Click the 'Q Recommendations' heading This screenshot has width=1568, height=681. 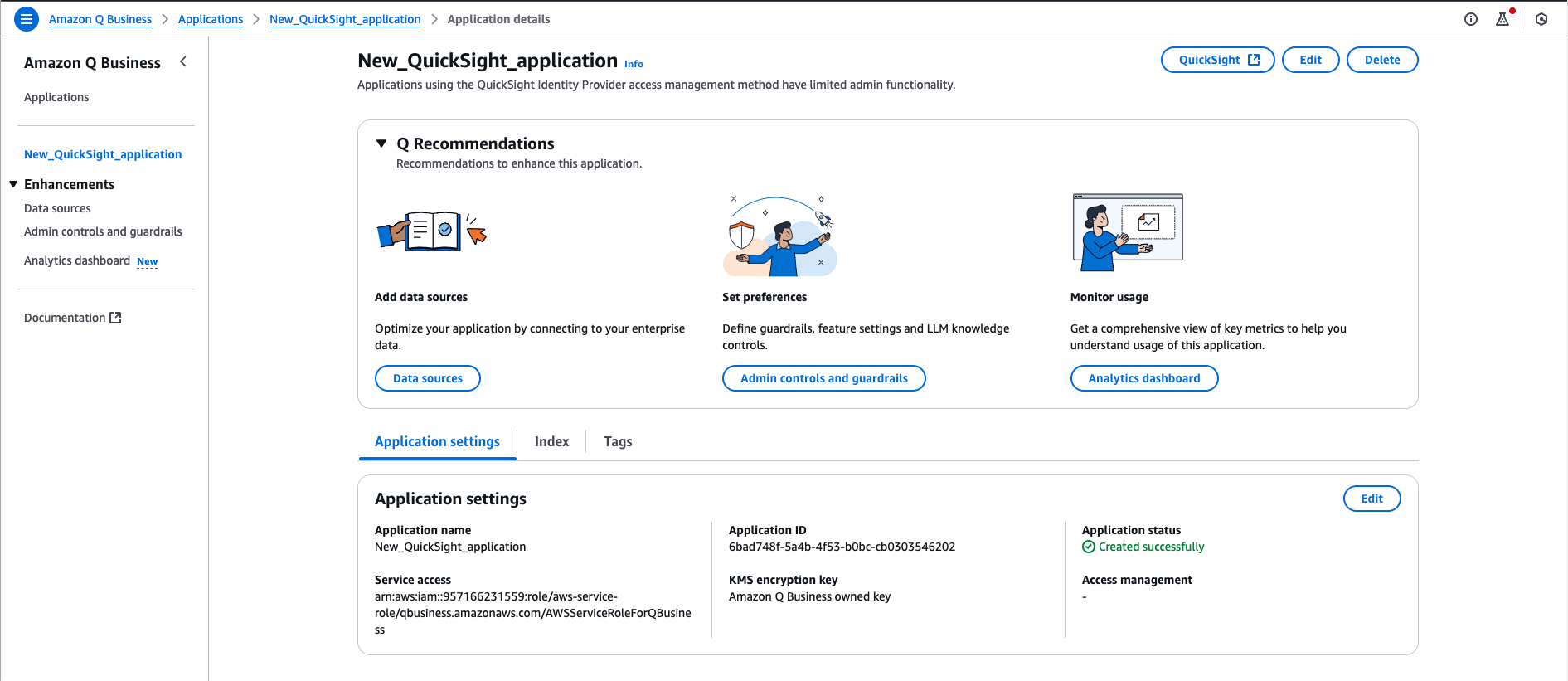pyautogui.click(x=475, y=143)
